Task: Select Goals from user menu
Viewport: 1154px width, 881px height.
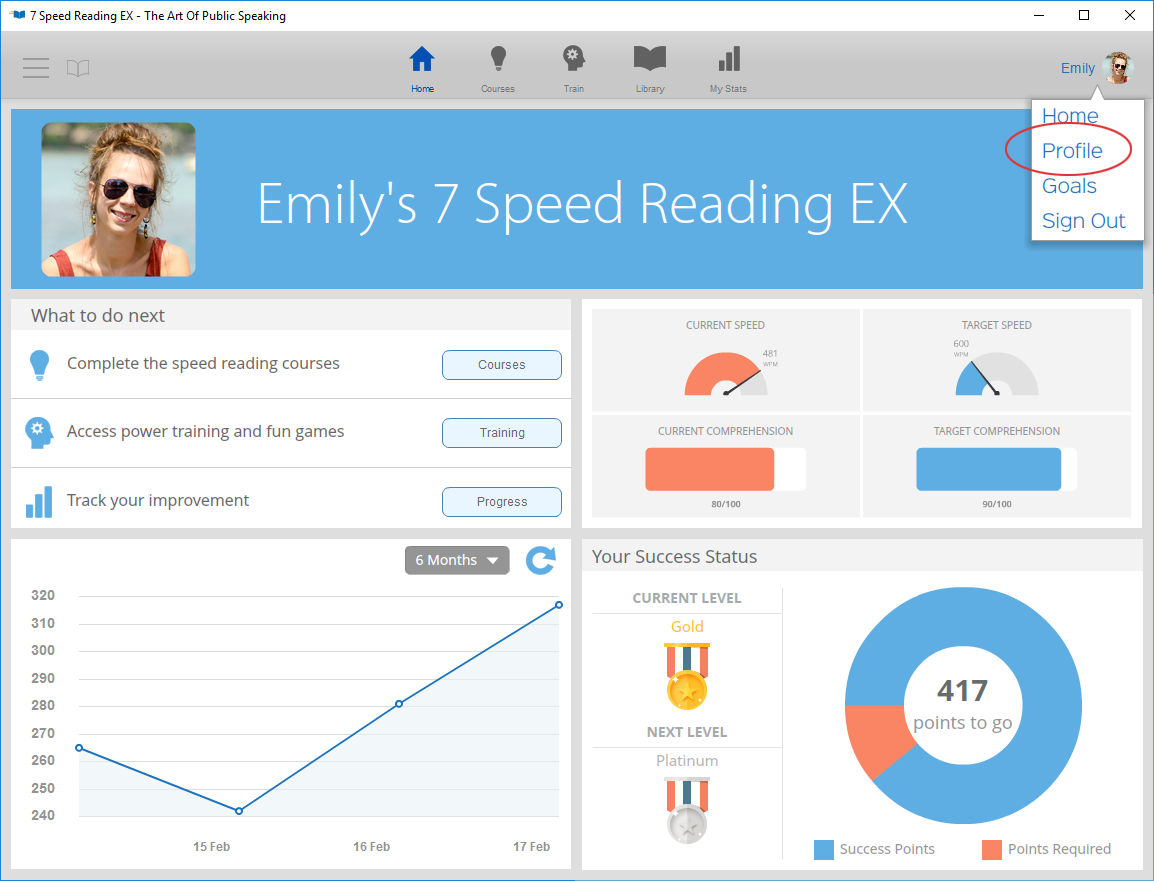Action: tap(1069, 186)
